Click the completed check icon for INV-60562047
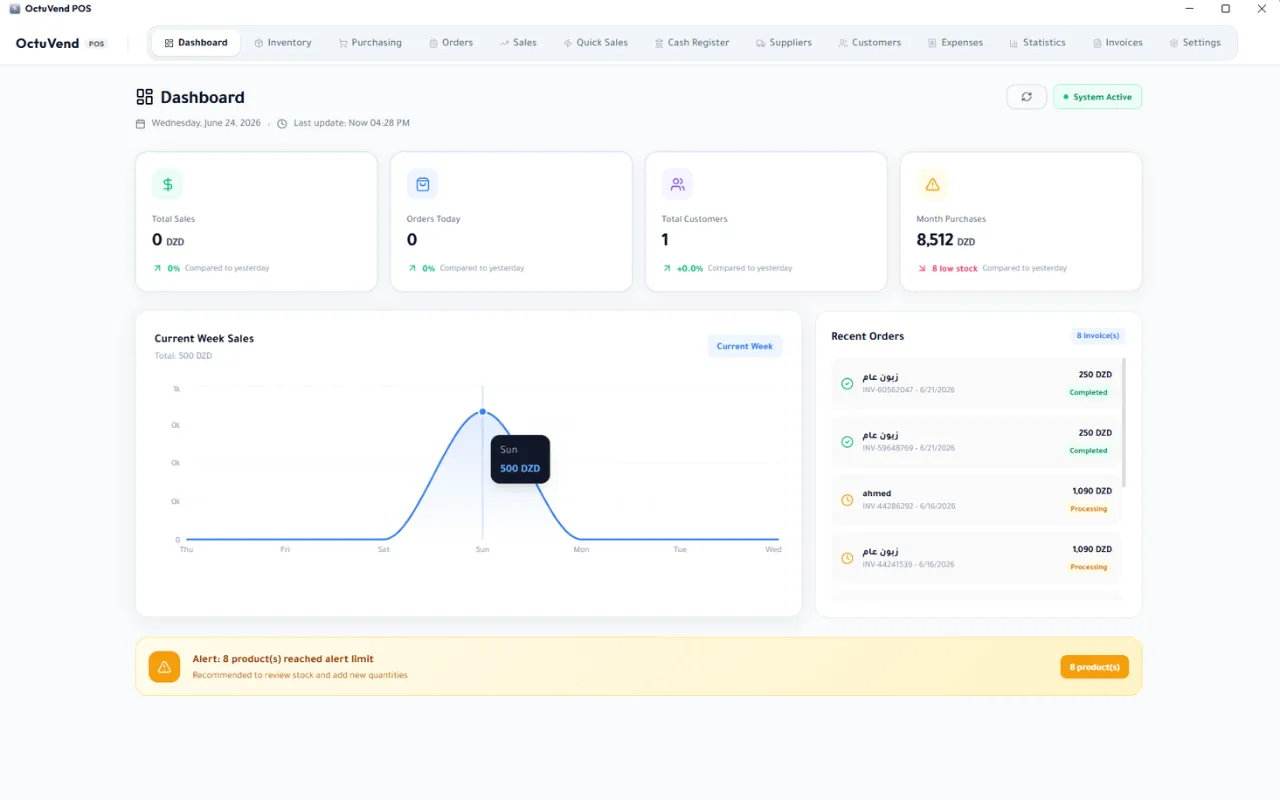Image resolution: width=1280 pixels, height=800 pixels. point(847,383)
